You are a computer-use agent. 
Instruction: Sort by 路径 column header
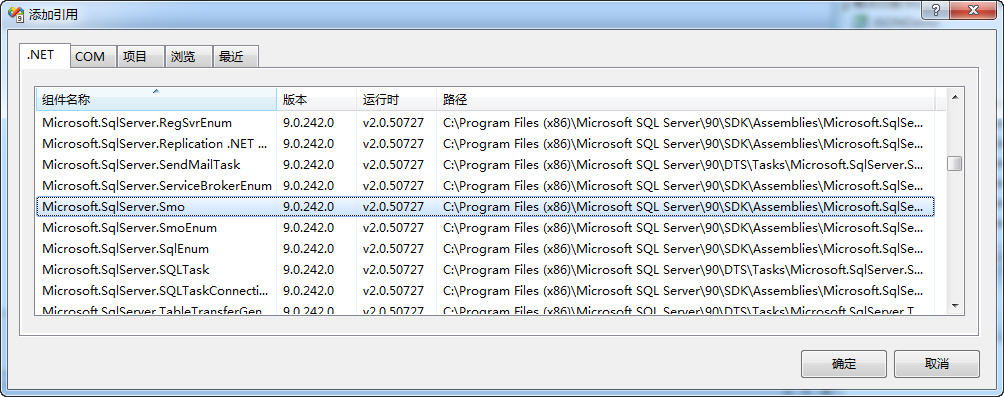point(685,100)
